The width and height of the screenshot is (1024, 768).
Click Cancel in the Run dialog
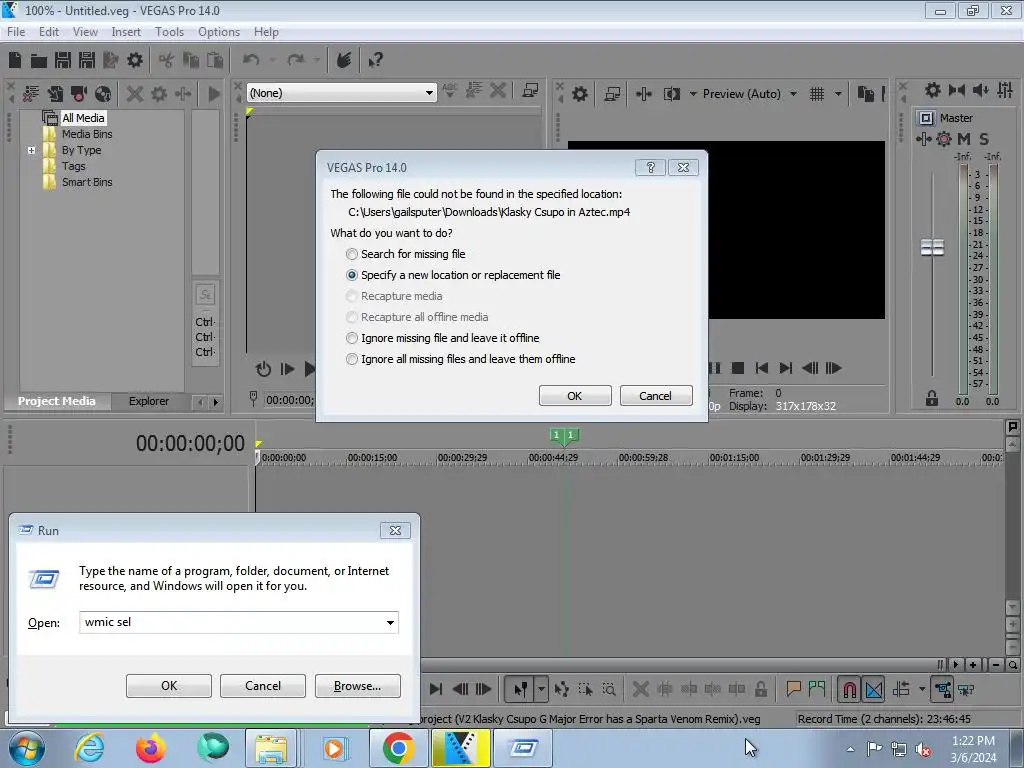click(x=263, y=686)
